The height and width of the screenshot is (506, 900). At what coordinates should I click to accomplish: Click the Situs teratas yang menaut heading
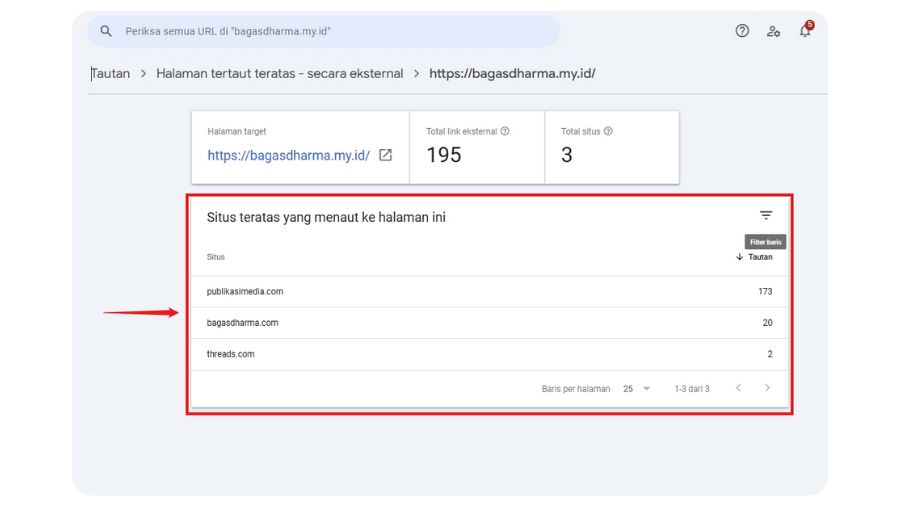point(326,217)
